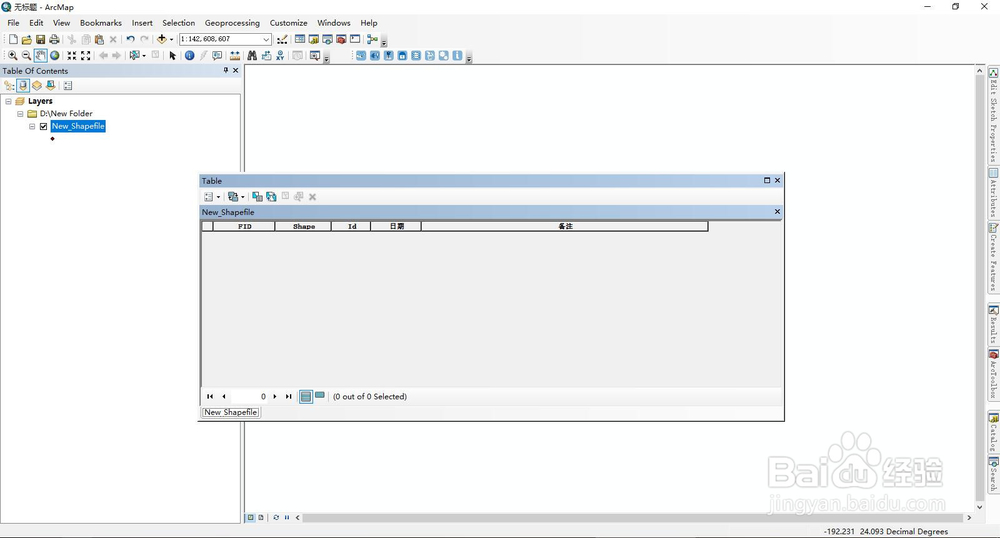The width and height of the screenshot is (1000, 538).
Task: Go to next record in table
Action: (x=275, y=396)
